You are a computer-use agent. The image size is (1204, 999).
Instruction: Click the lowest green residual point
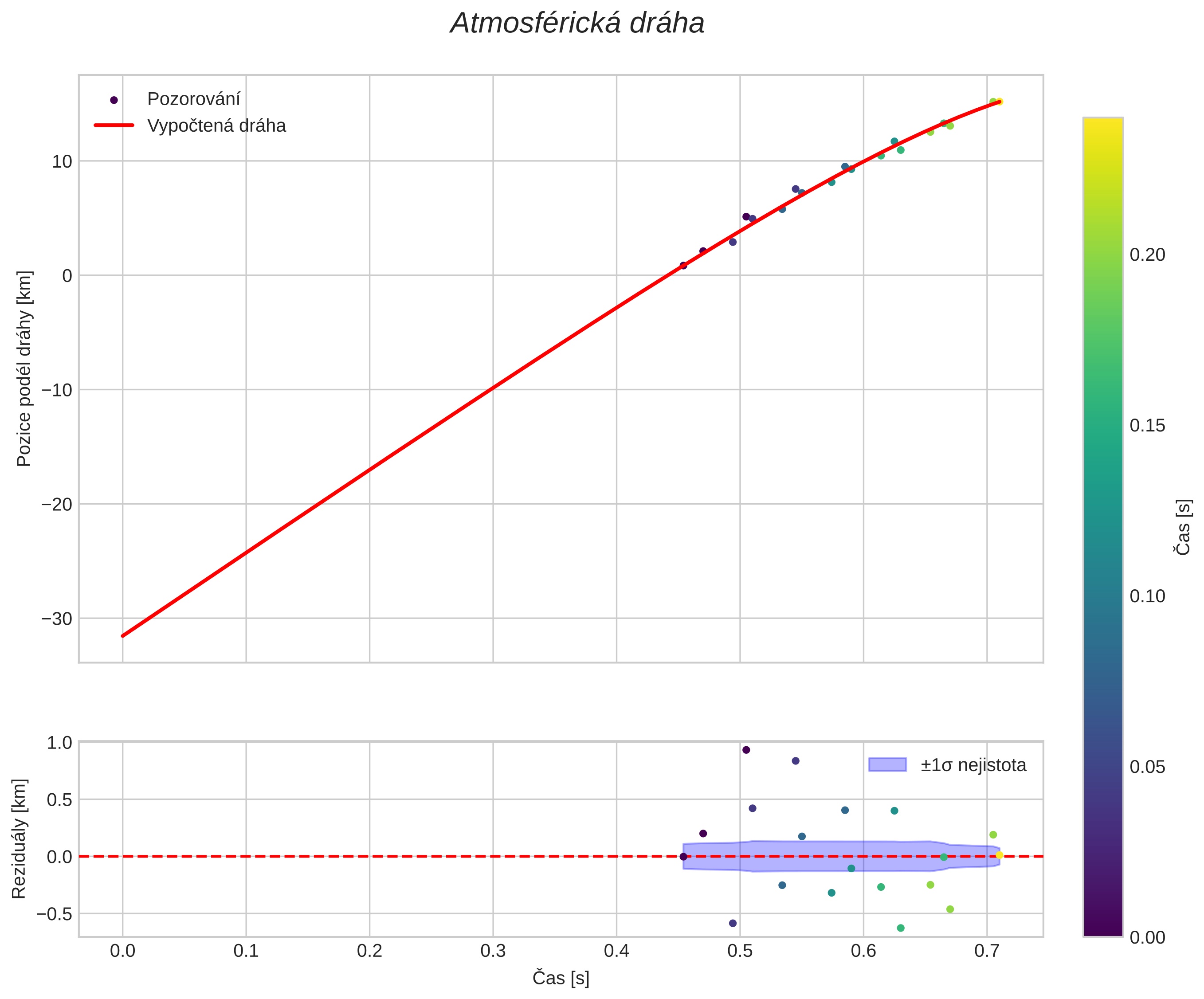(900, 928)
